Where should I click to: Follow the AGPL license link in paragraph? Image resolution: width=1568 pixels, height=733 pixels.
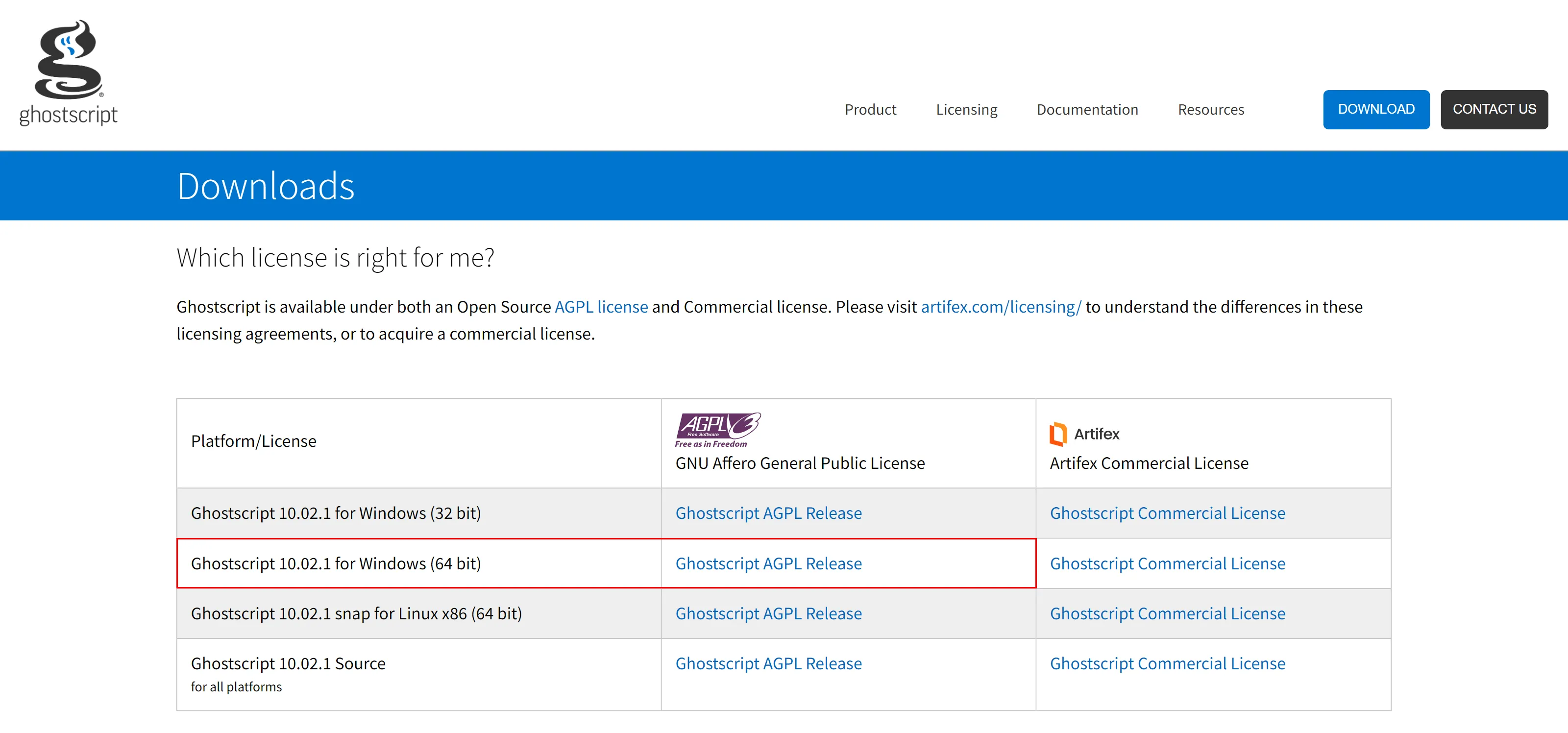pyautogui.click(x=601, y=307)
